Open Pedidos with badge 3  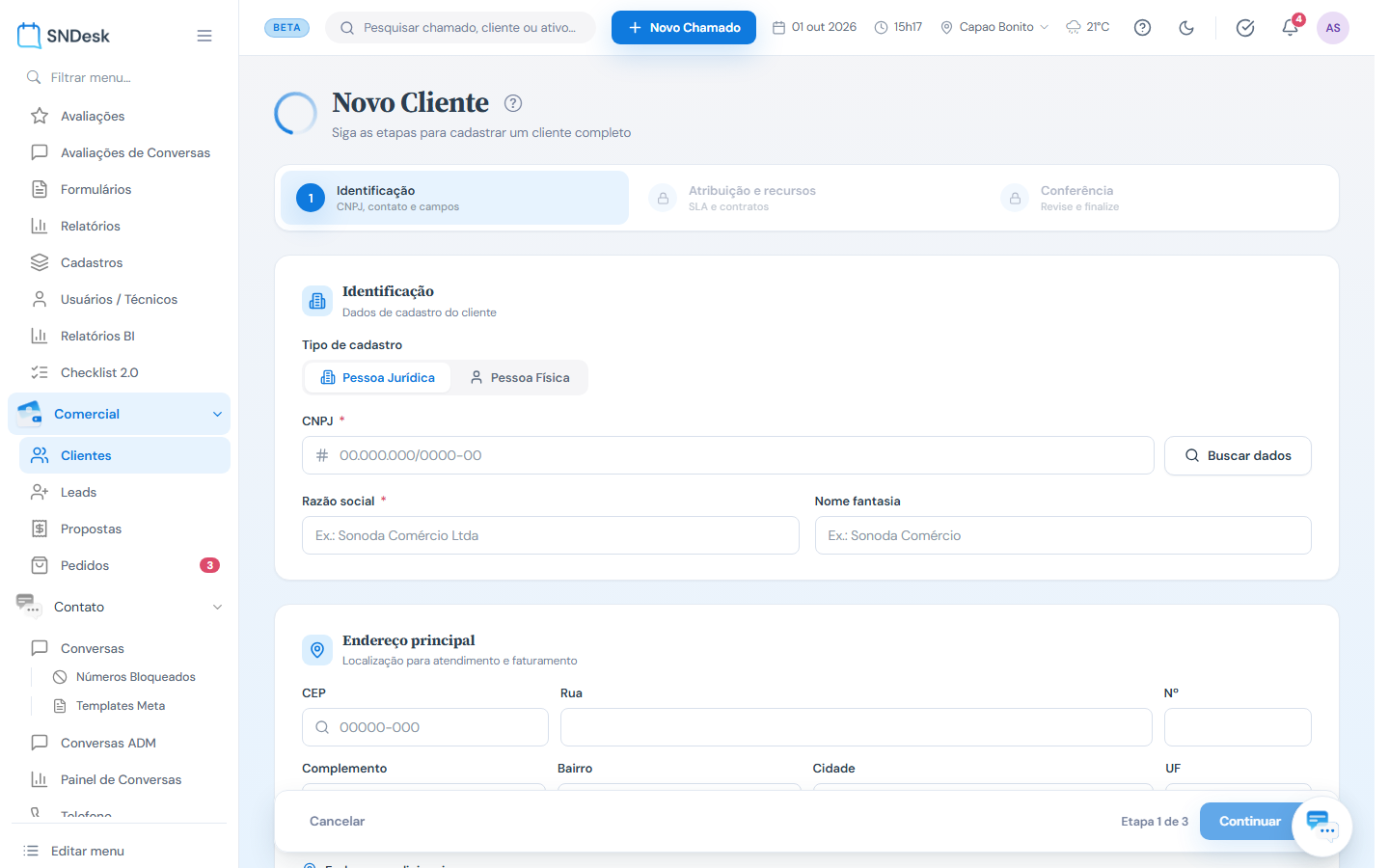pos(124,565)
